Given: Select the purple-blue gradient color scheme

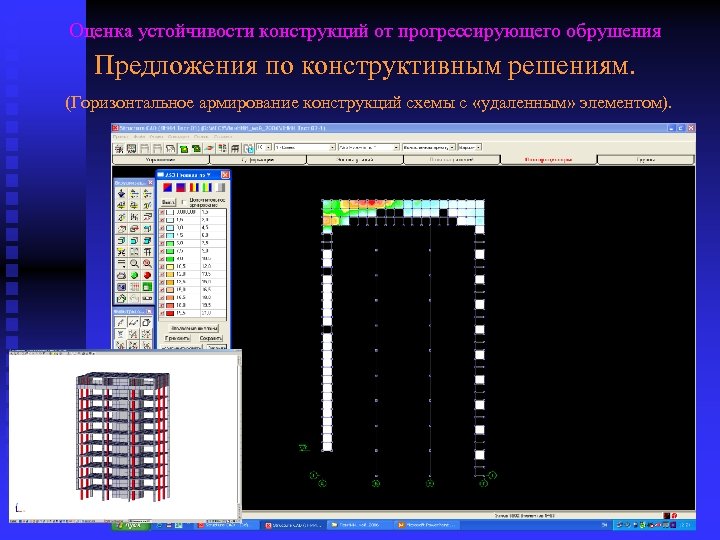Looking at the screenshot, I should [180, 187].
